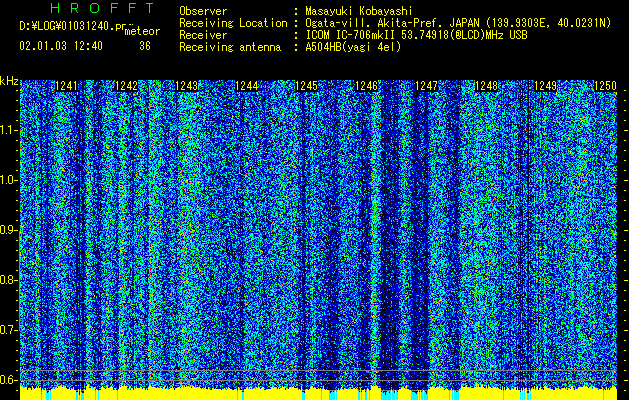
Task: Click time marker 1250
Action: [605, 86]
